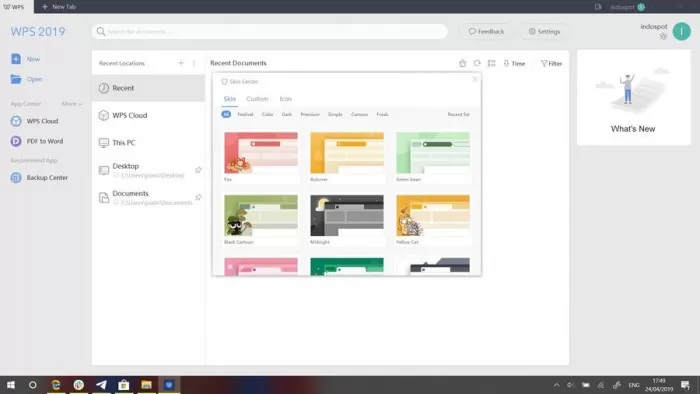Open the notification center icon

[x=686, y=385]
